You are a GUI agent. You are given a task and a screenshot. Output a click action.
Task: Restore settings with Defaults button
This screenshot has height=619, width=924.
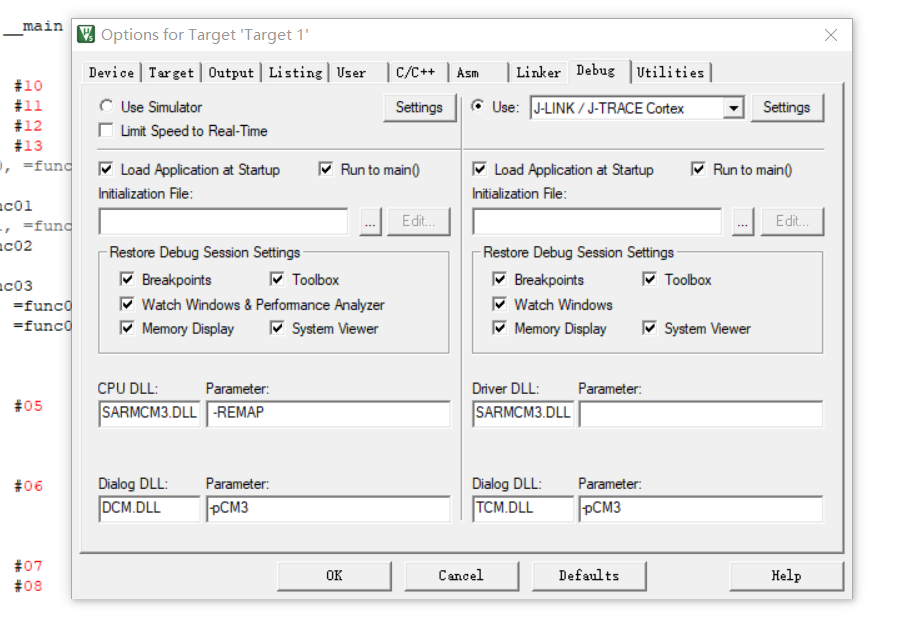(x=589, y=576)
